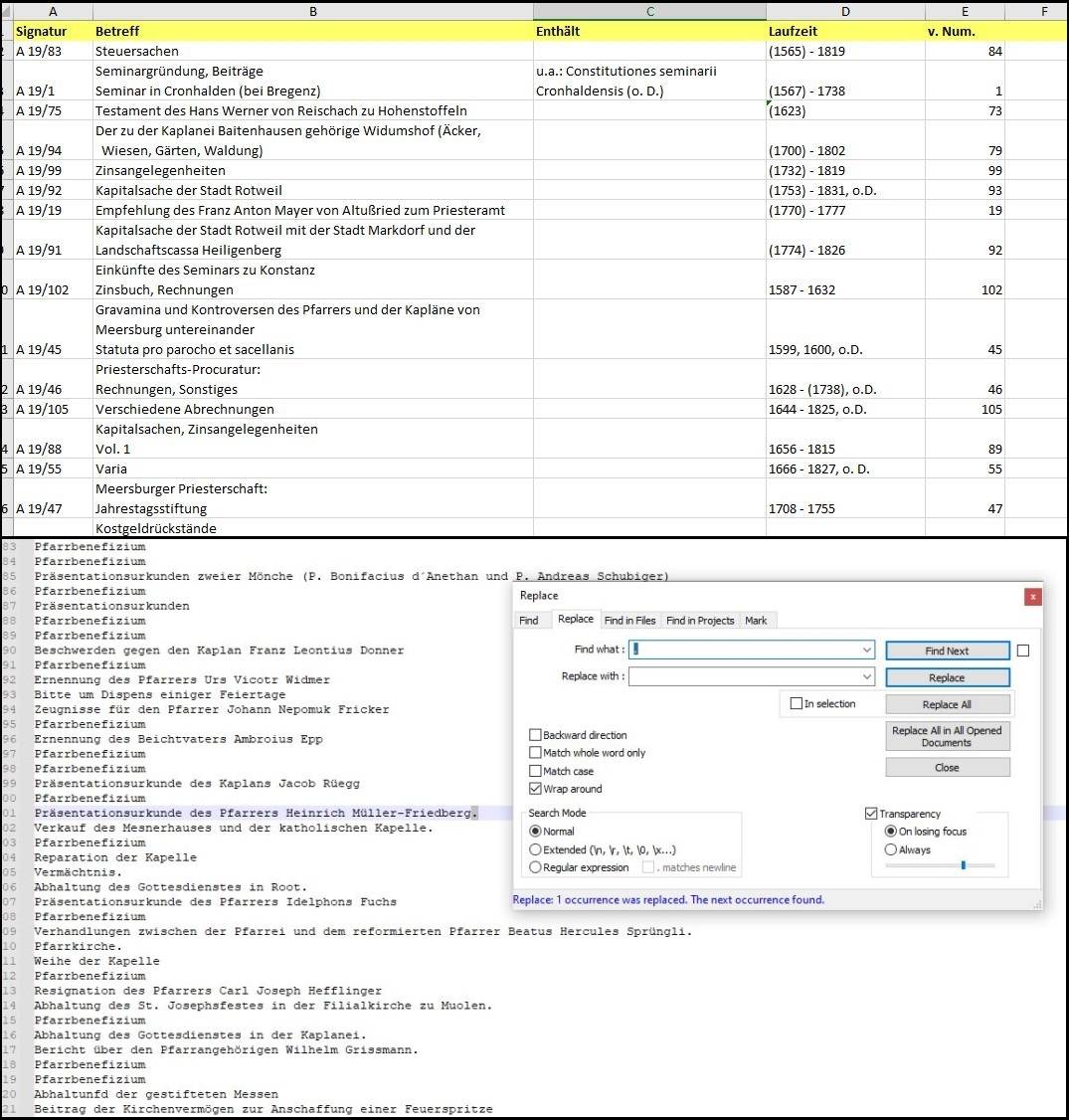Image resolution: width=1069 pixels, height=1120 pixels.
Task: Close the Replace dialog with the red X
Action: (x=1032, y=597)
